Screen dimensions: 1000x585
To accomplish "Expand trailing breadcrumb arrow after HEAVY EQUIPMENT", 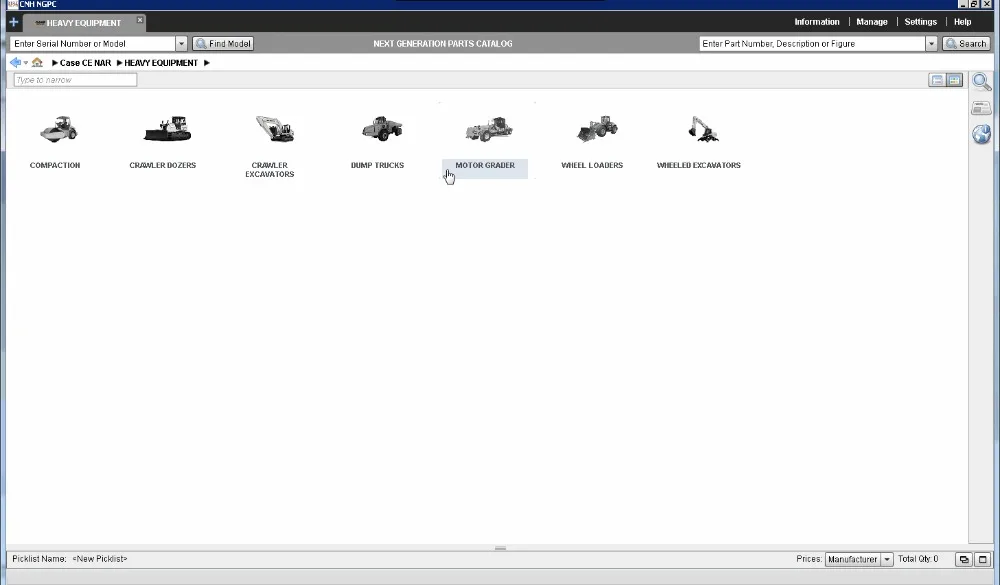I will [x=207, y=63].
